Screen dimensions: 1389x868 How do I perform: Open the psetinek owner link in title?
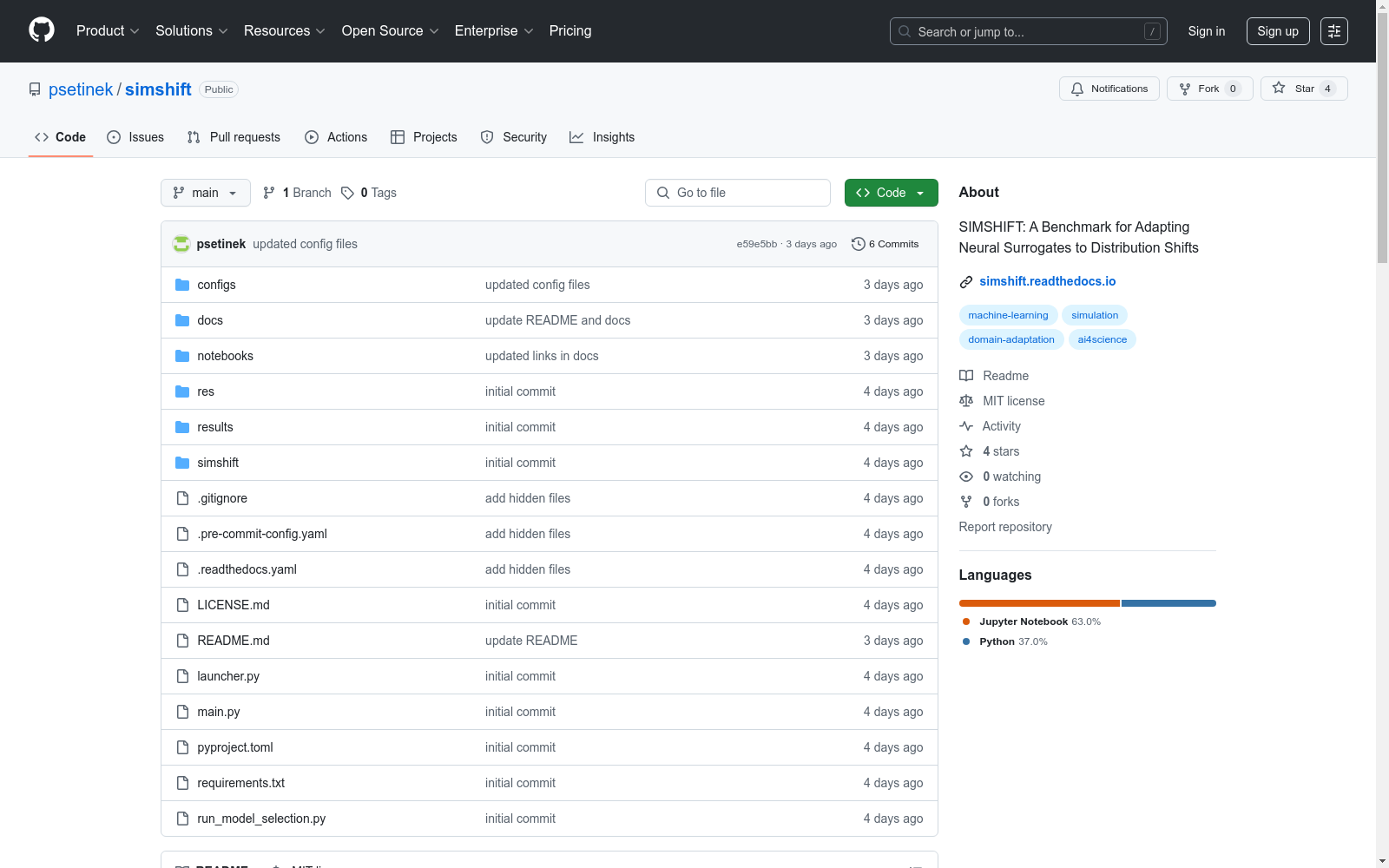(81, 89)
